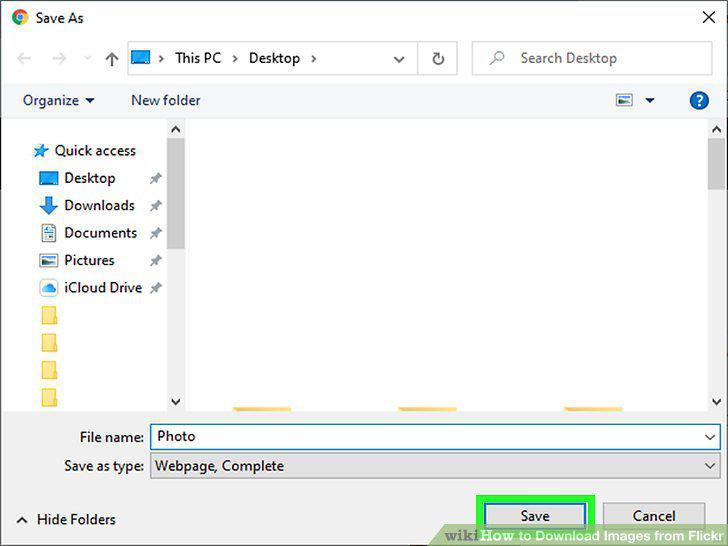728x546 pixels.
Task: Open the view options dropdown arrow
Action: coord(650,100)
